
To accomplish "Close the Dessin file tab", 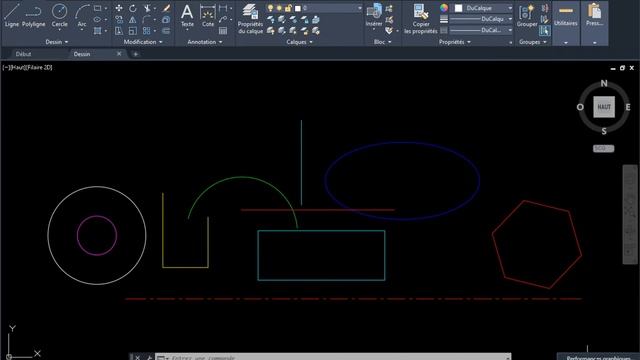I will [119, 54].
